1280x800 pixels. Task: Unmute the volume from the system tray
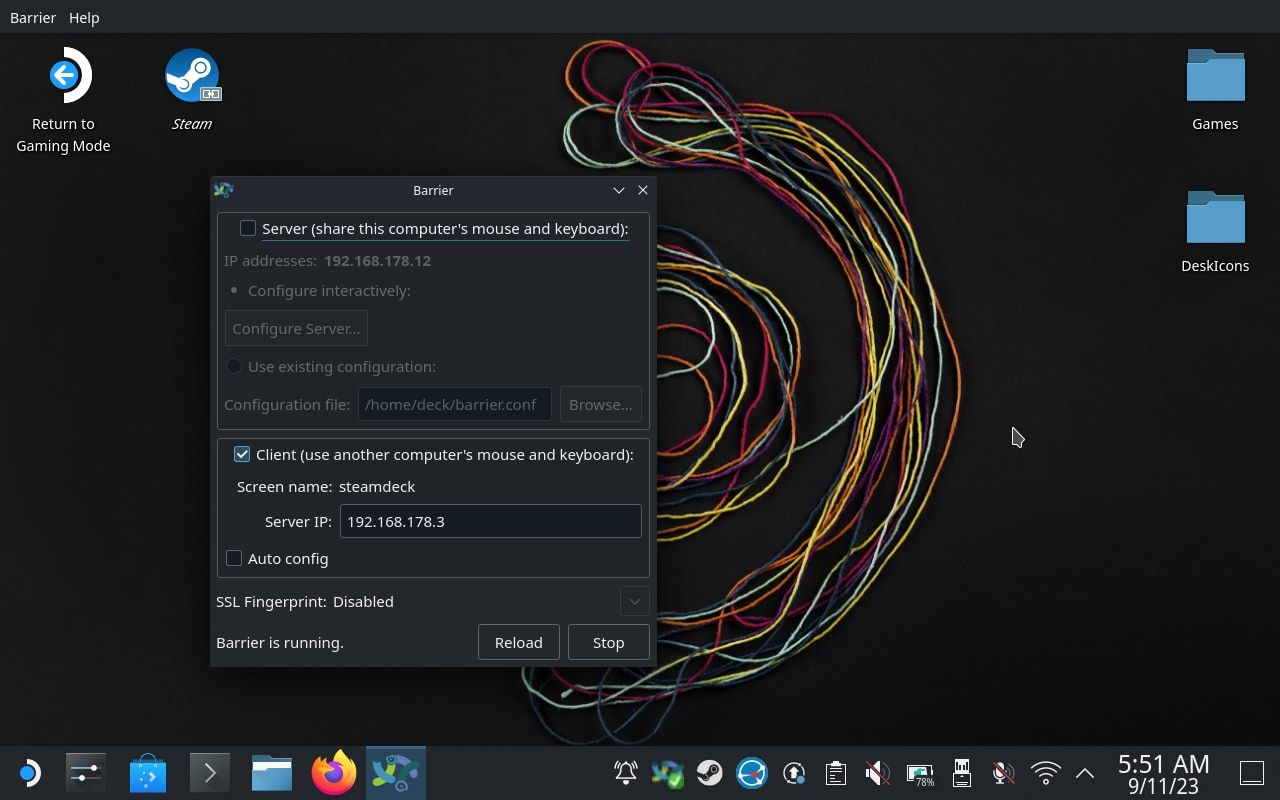(x=877, y=772)
